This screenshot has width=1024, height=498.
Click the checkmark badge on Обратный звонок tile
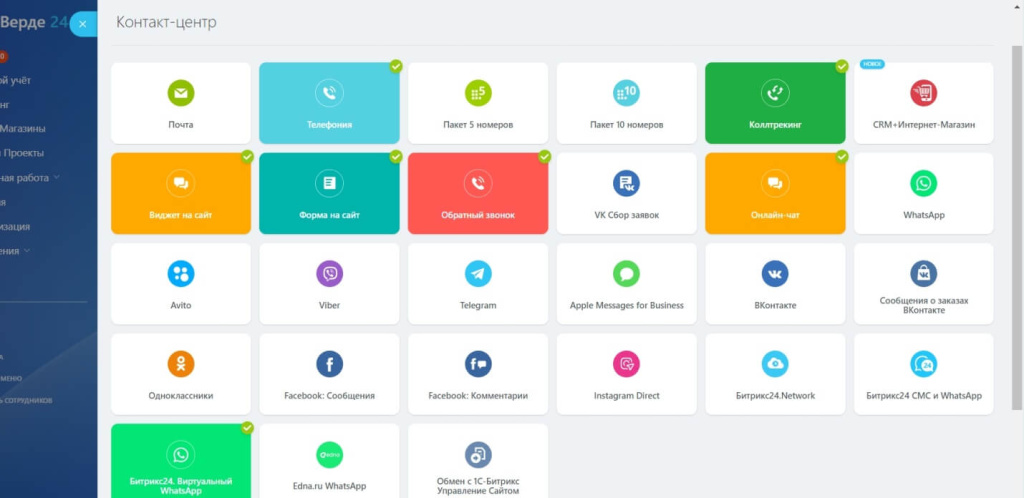click(545, 156)
